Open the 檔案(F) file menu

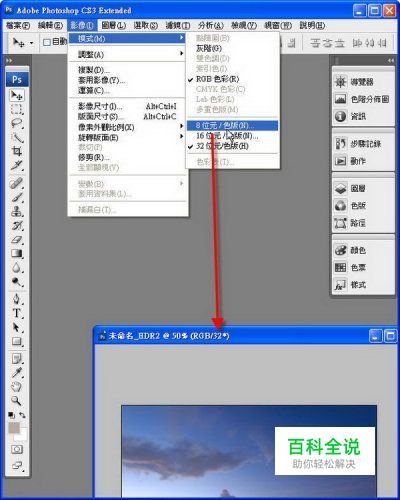pyautogui.click(x=18, y=25)
